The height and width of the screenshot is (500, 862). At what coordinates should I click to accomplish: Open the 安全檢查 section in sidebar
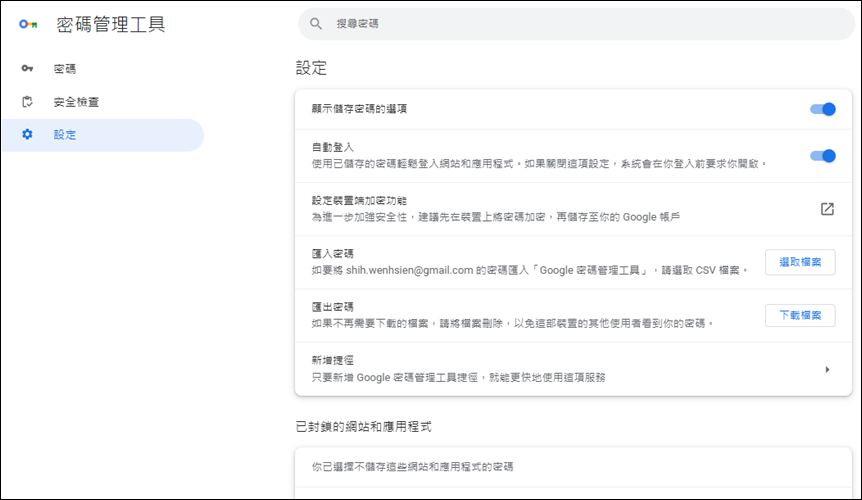tap(103, 102)
